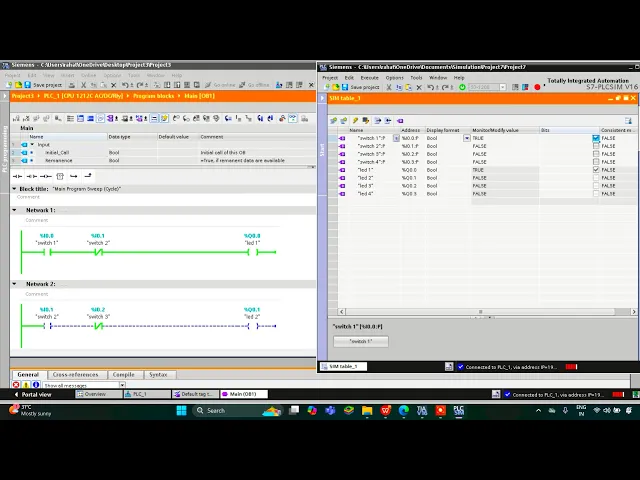The width and height of the screenshot is (640, 480).
Task: Toggle the Bits checkbox for led 4
Action: pos(596,193)
